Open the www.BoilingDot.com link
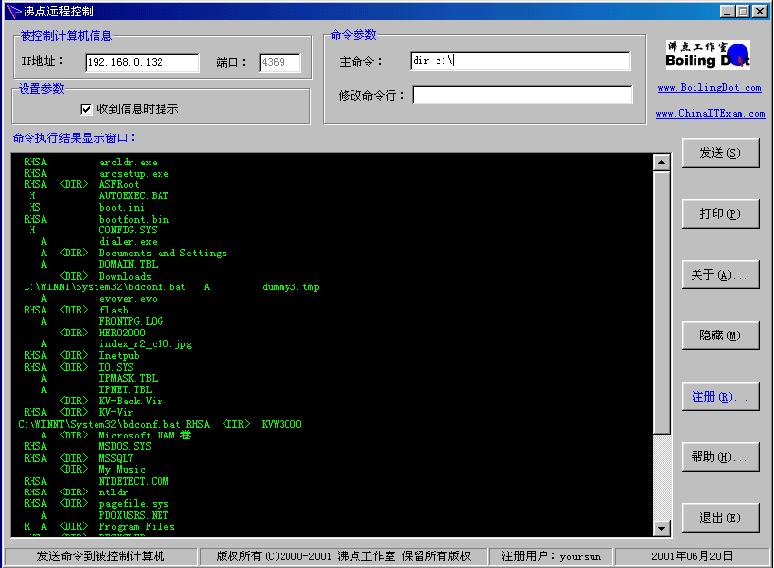 tap(709, 88)
